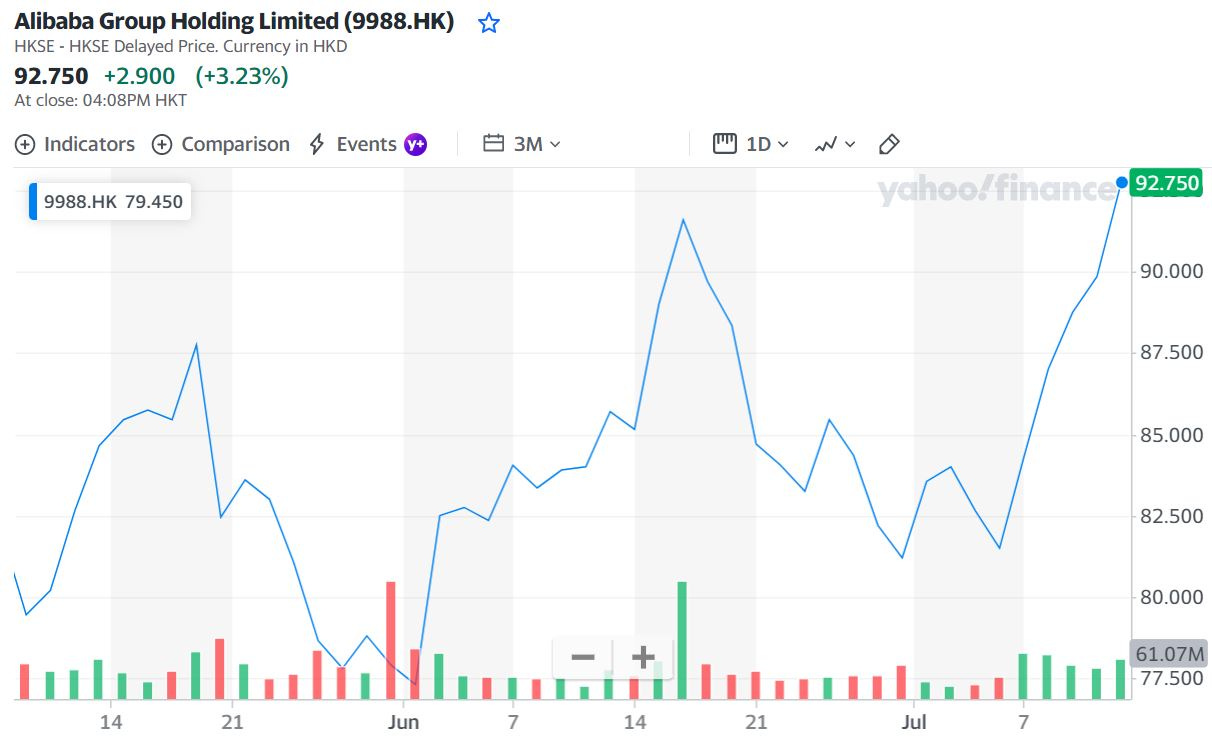The width and height of the screenshot is (1212, 748).
Task: Click the At close 04:08PM HKT text
Action: pos(100,100)
